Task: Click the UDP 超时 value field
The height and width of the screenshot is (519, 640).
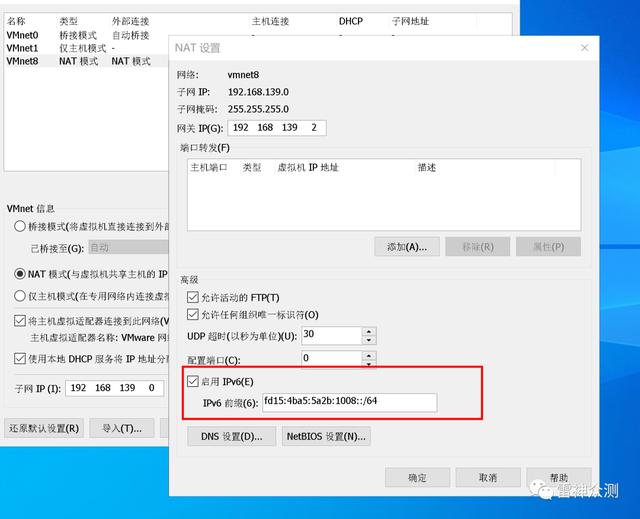Action: (332, 336)
